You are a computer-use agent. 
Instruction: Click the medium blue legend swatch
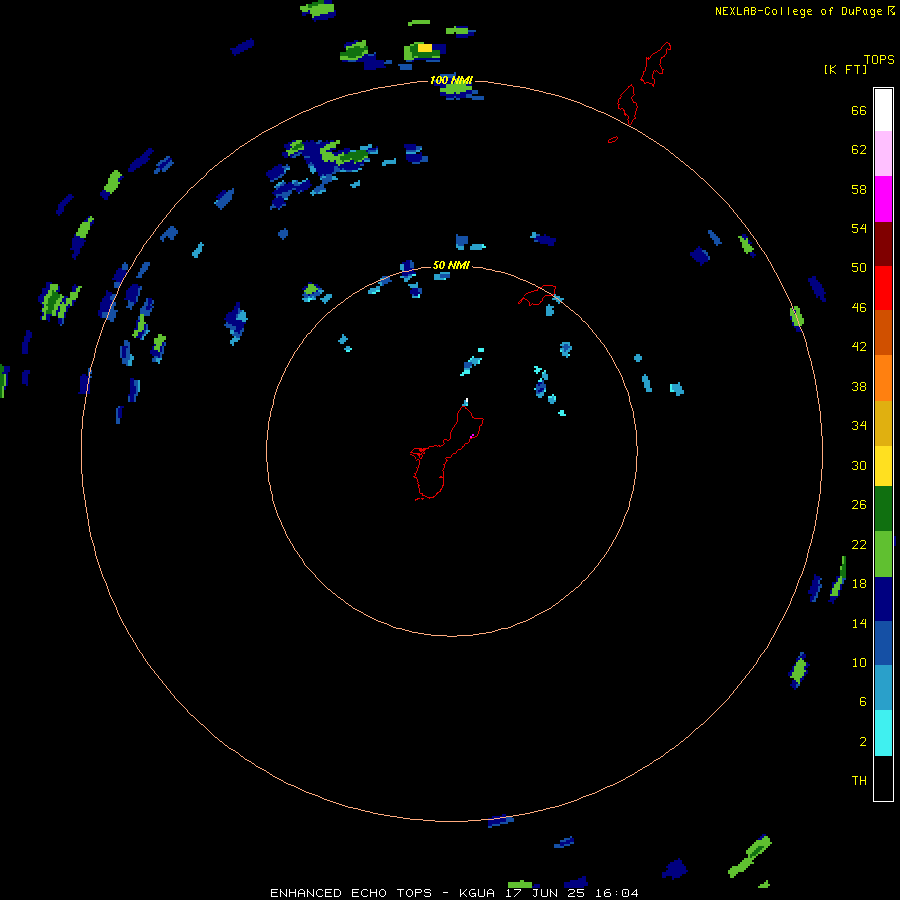pyautogui.click(x=883, y=643)
